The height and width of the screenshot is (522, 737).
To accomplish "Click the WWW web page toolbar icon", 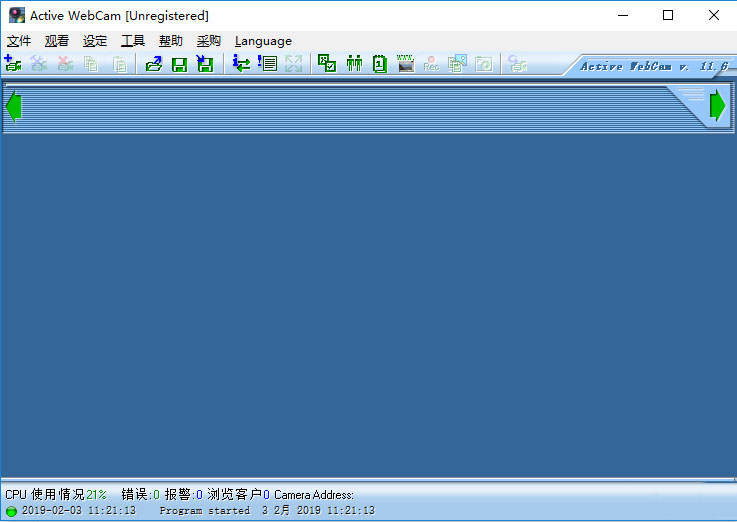I will (406, 64).
